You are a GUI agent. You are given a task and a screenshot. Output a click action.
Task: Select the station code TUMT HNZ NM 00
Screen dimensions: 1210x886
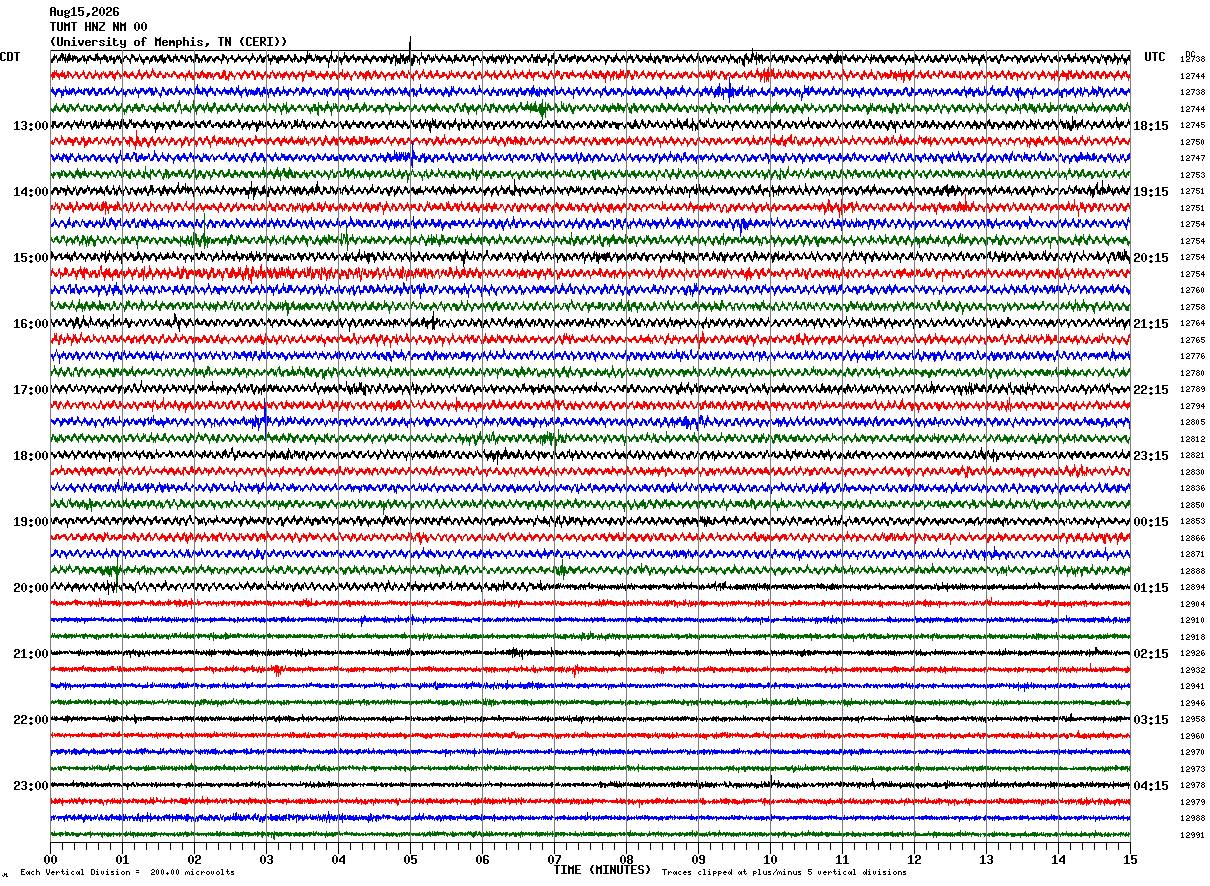[x=98, y=27]
